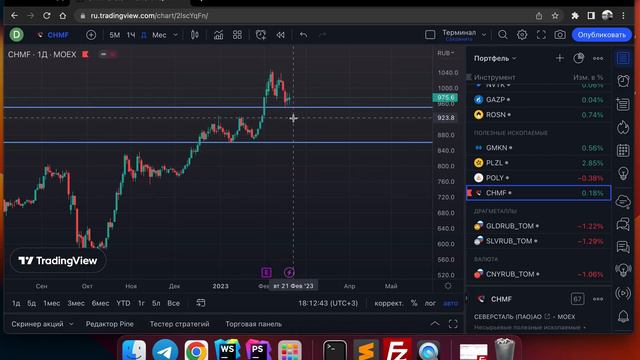This screenshot has height=360, width=640.
Task: Open the indicator templates grid icon
Action: [x=237, y=35]
